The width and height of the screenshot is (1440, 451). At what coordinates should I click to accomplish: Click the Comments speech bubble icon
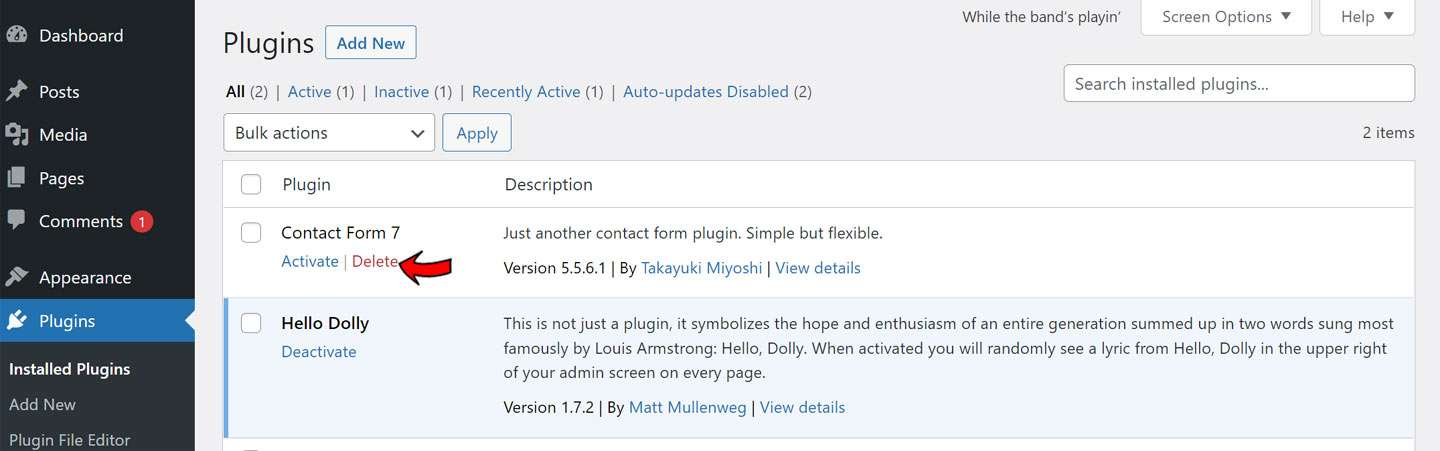16,221
